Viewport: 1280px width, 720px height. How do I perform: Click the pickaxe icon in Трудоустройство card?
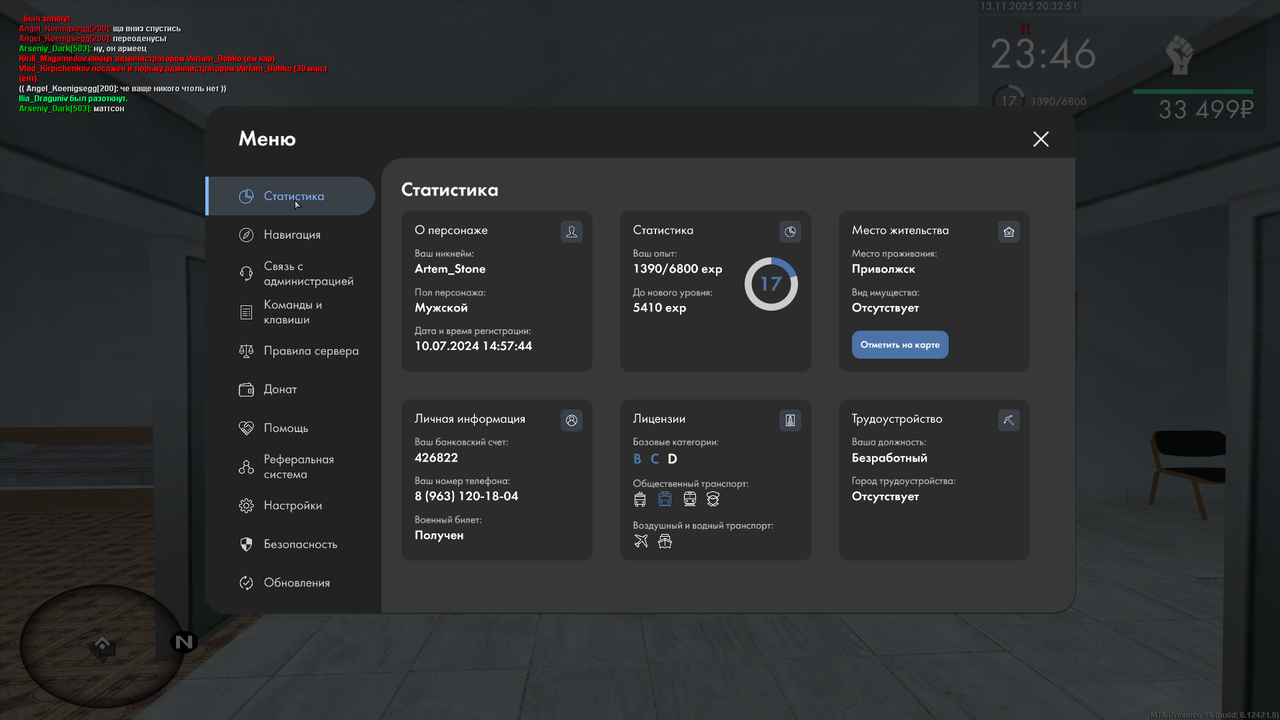click(x=1009, y=420)
